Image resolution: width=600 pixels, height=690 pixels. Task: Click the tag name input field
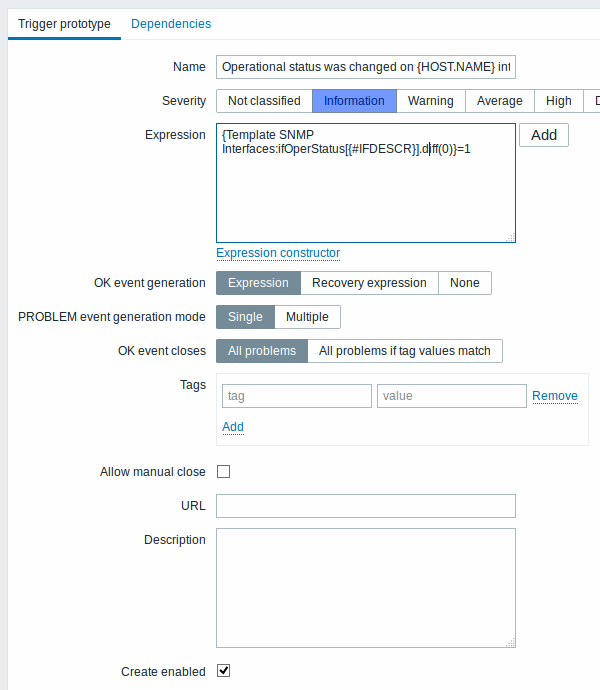click(x=297, y=396)
